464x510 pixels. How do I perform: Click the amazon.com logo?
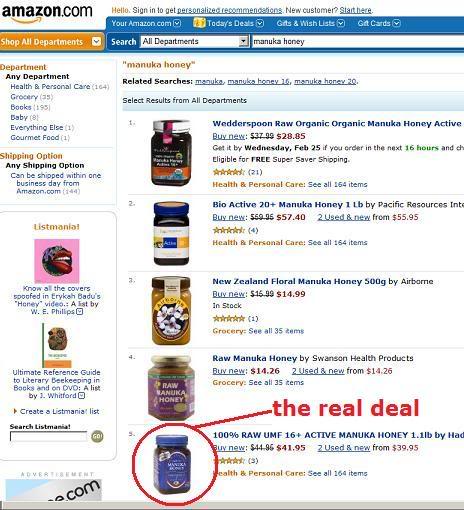[x=47, y=13]
